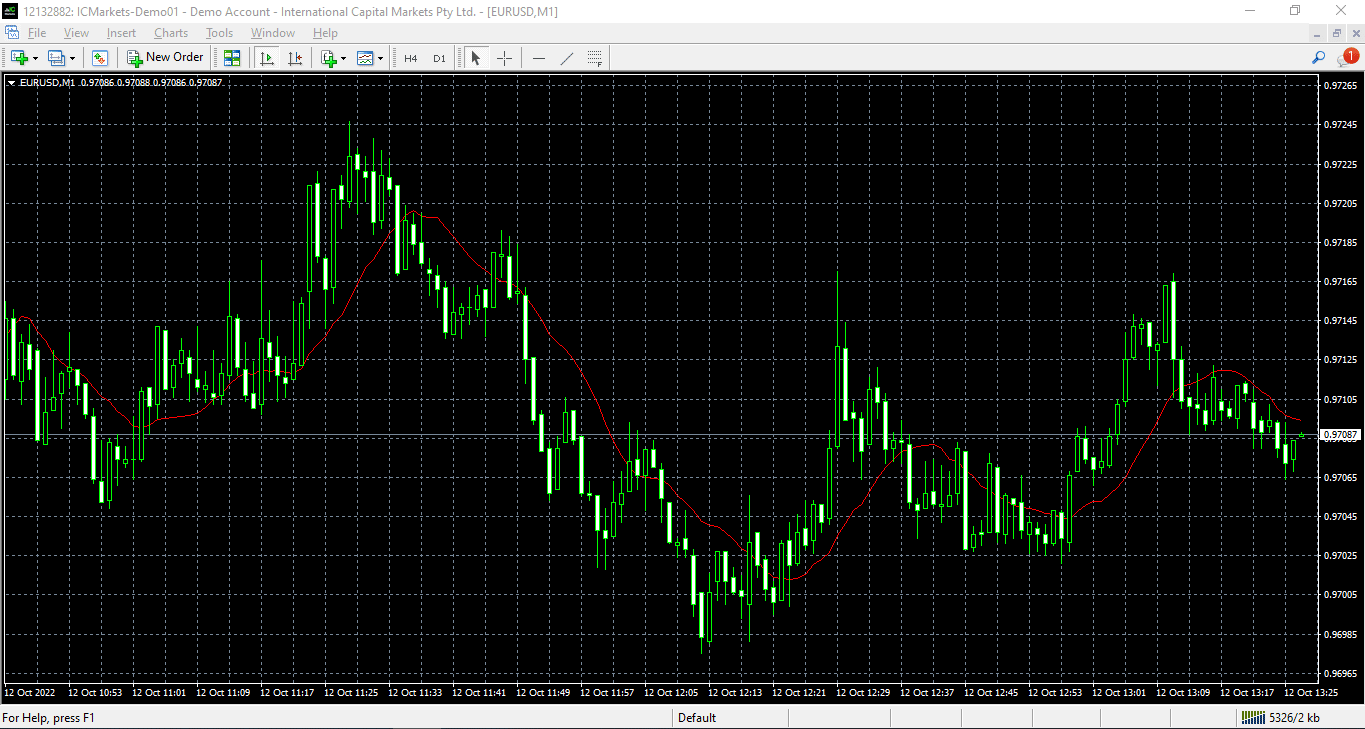Switch to the D1 timeframe

click(x=439, y=58)
